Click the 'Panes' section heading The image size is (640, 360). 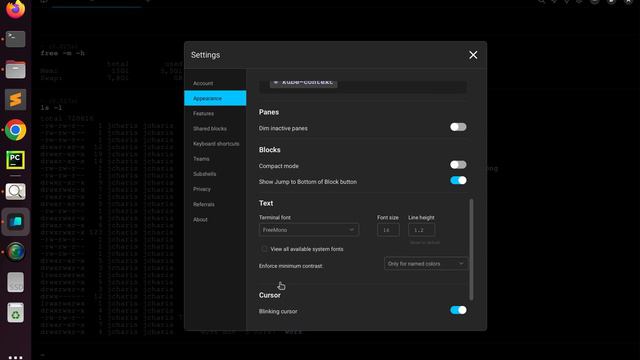coord(269,112)
